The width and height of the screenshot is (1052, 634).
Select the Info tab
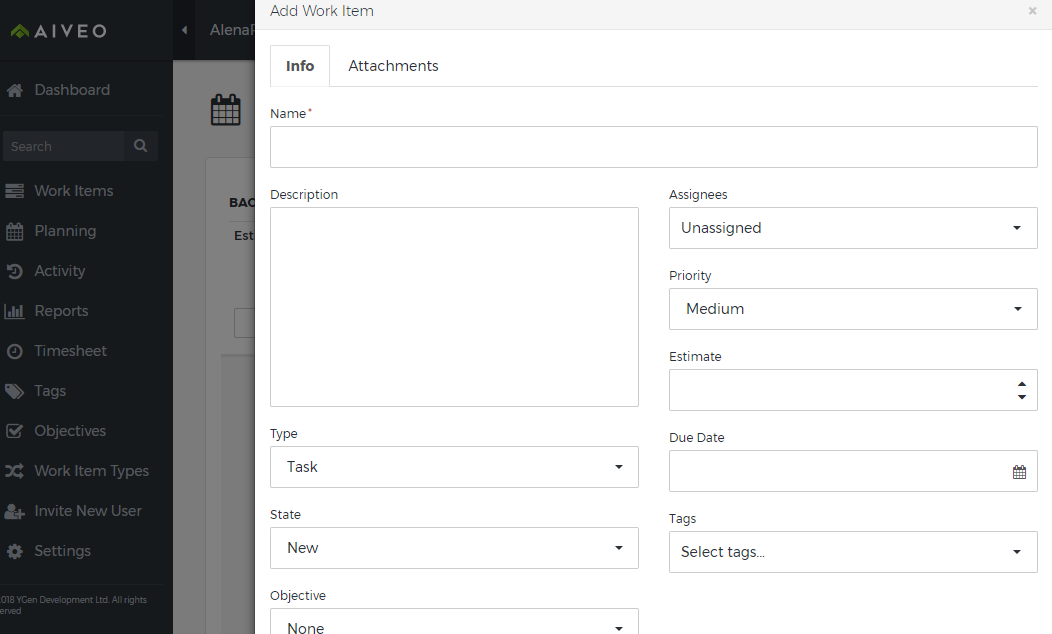tap(300, 66)
